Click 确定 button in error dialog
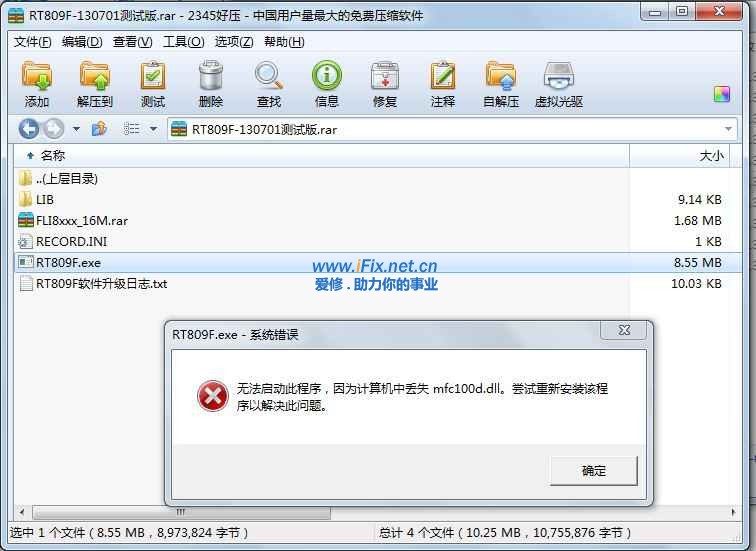 click(594, 470)
